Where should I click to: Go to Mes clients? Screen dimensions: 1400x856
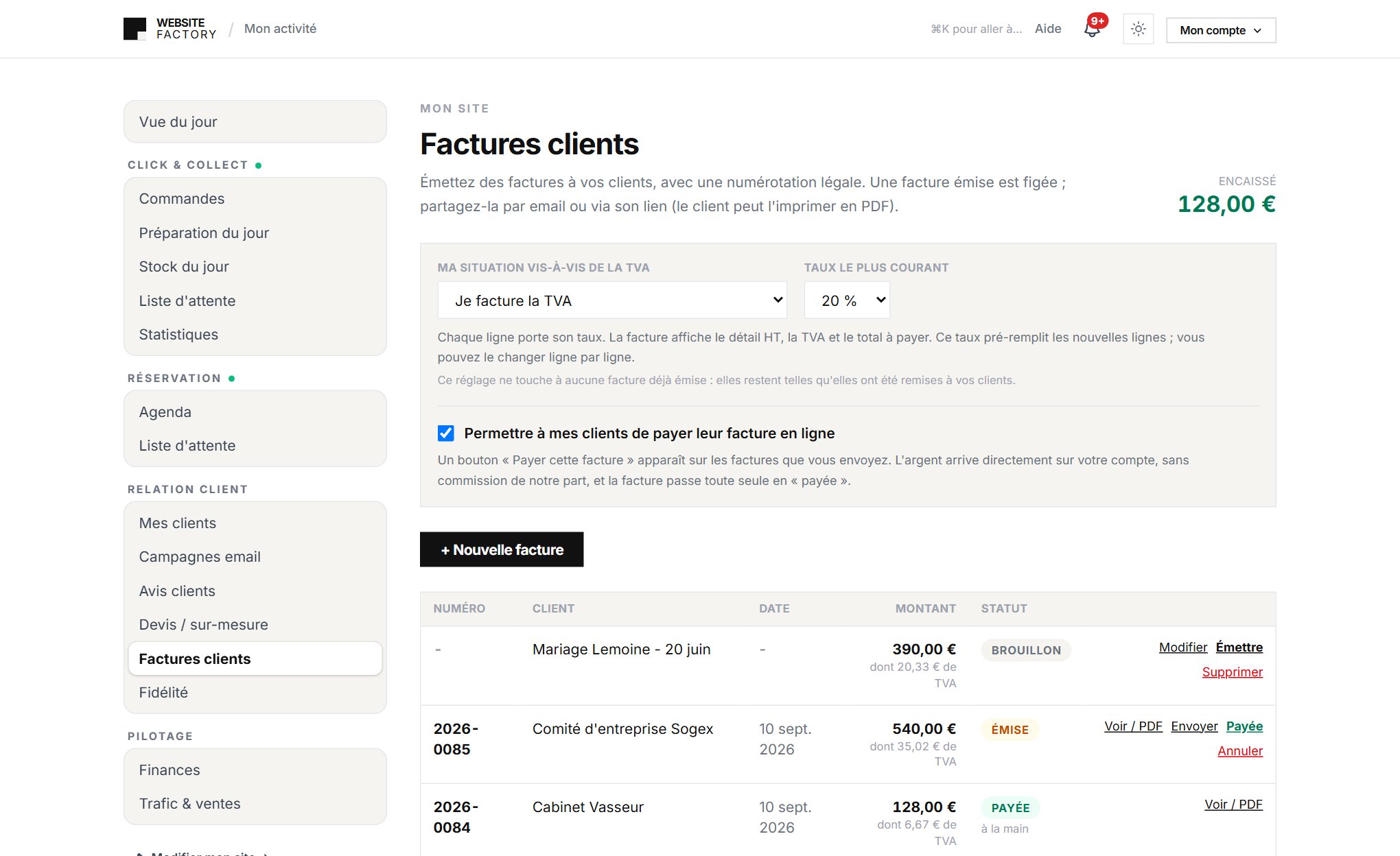(255, 523)
